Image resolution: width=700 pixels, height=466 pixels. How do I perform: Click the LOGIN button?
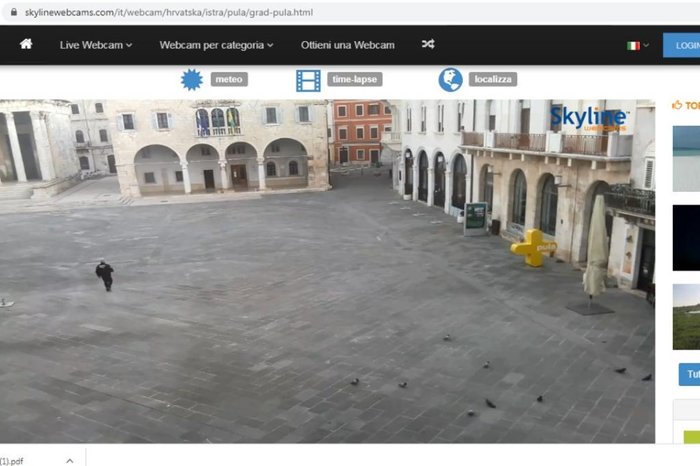tap(682, 46)
